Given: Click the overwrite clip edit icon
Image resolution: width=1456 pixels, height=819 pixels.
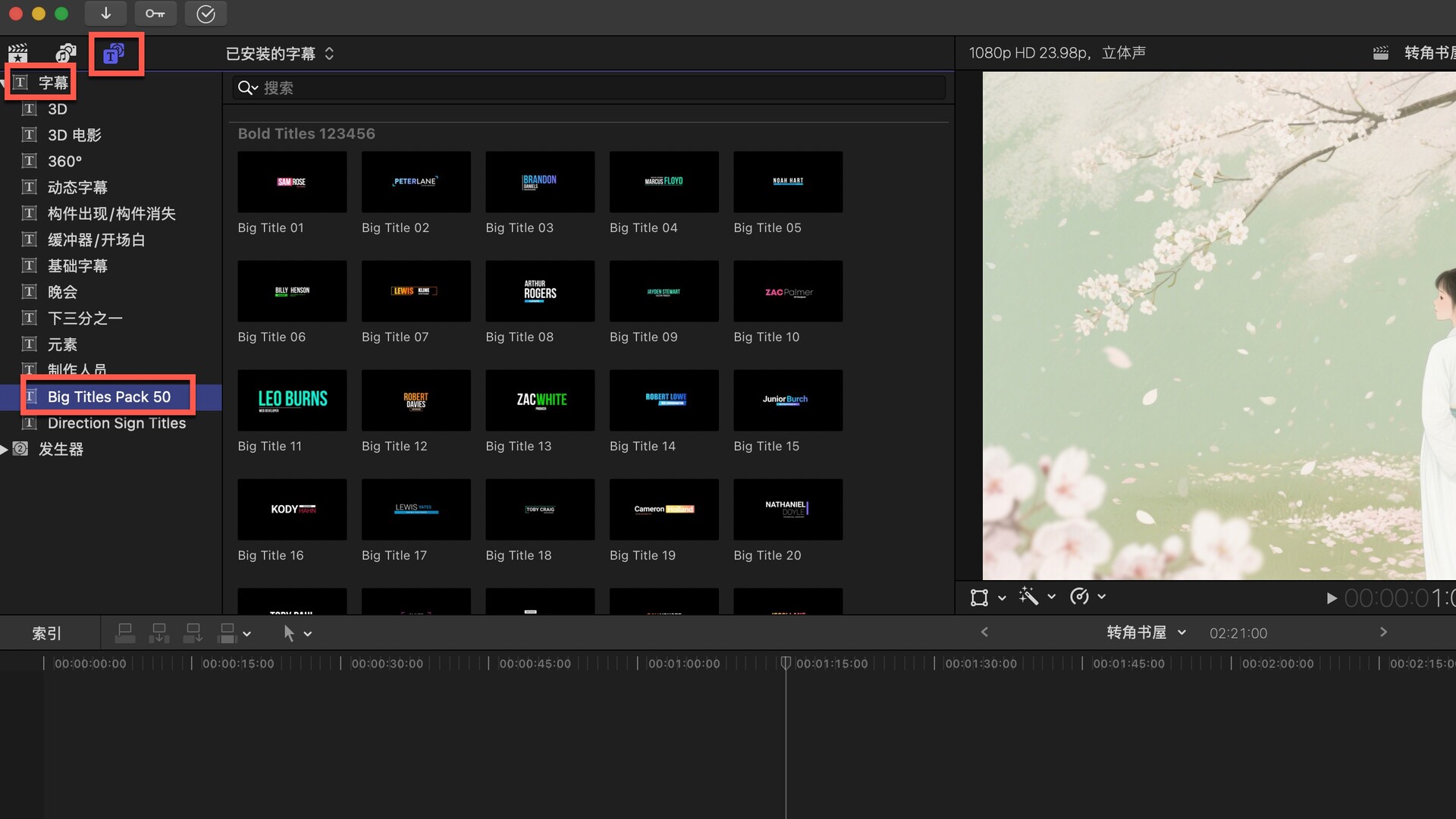Looking at the screenshot, I should 227,632.
